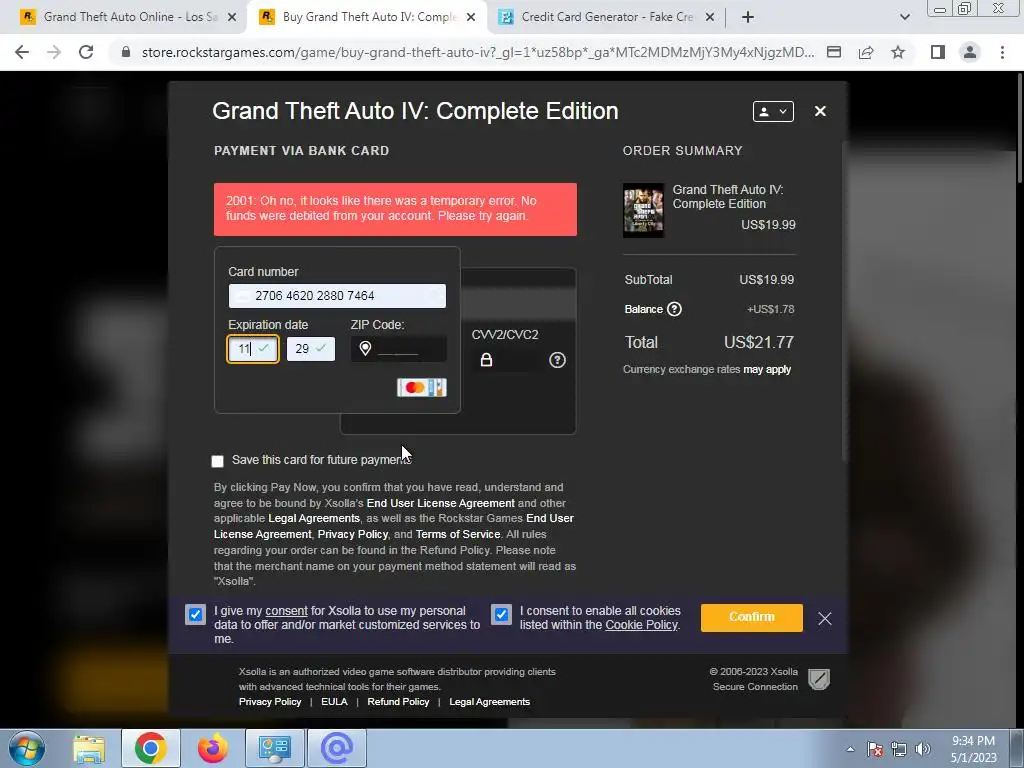Dismiss the consent banner with X
Image resolution: width=1024 pixels, height=768 pixels.
(825, 618)
